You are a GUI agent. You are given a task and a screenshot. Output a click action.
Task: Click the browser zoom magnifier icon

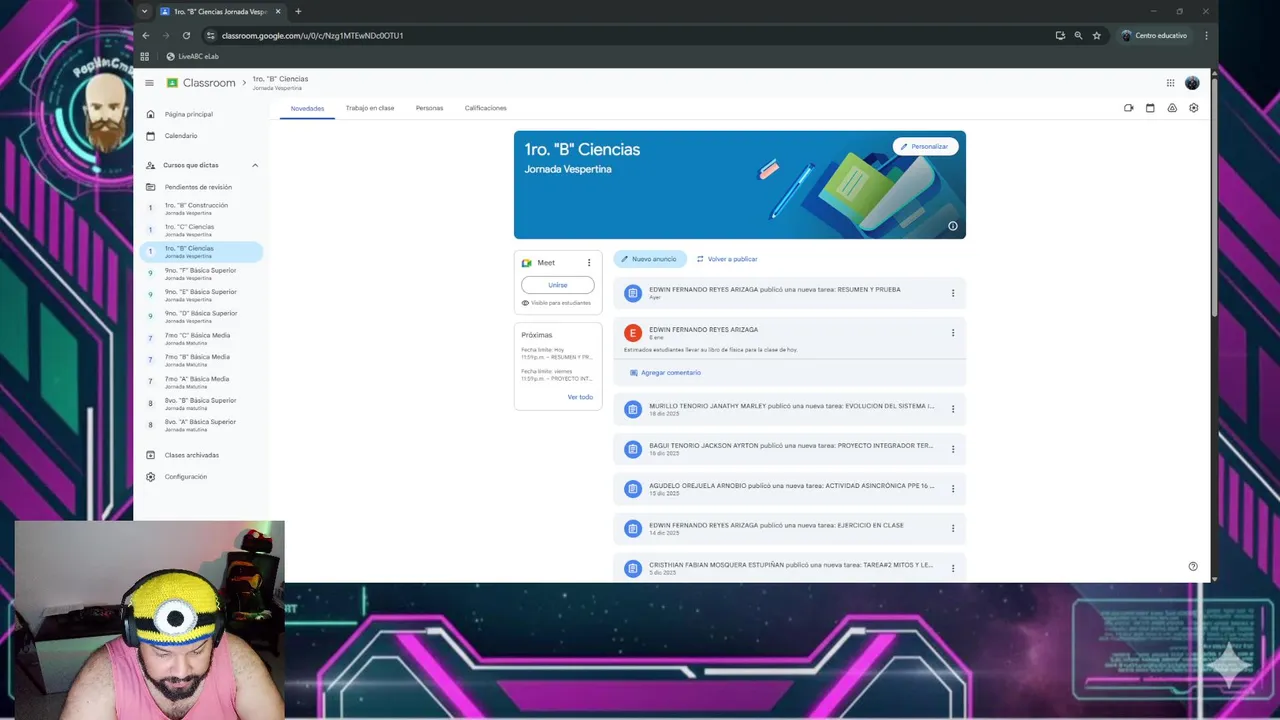tap(1078, 35)
